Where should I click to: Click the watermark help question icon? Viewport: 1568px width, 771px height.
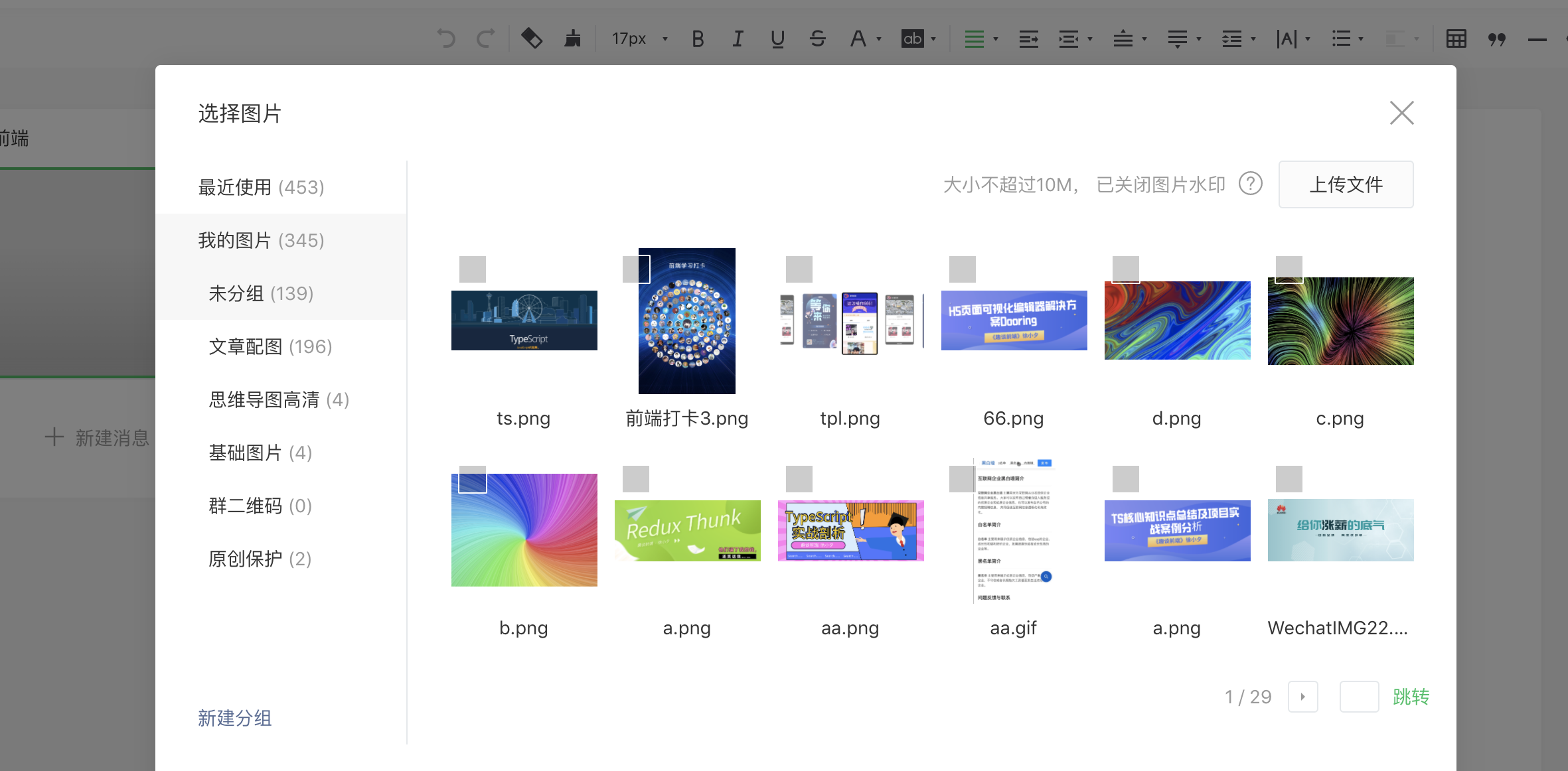pyautogui.click(x=1251, y=184)
